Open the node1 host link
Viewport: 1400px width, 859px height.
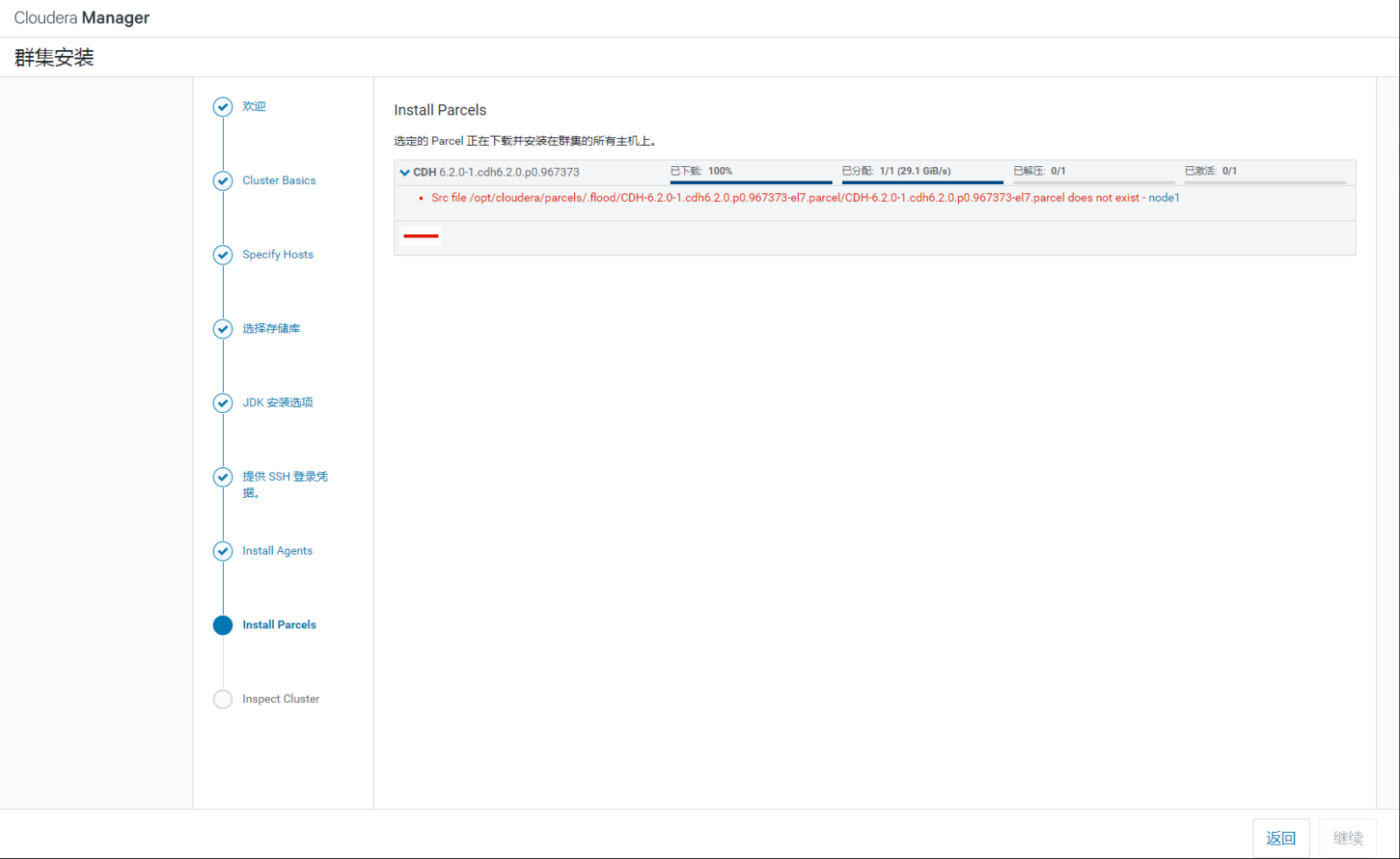tap(1164, 198)
